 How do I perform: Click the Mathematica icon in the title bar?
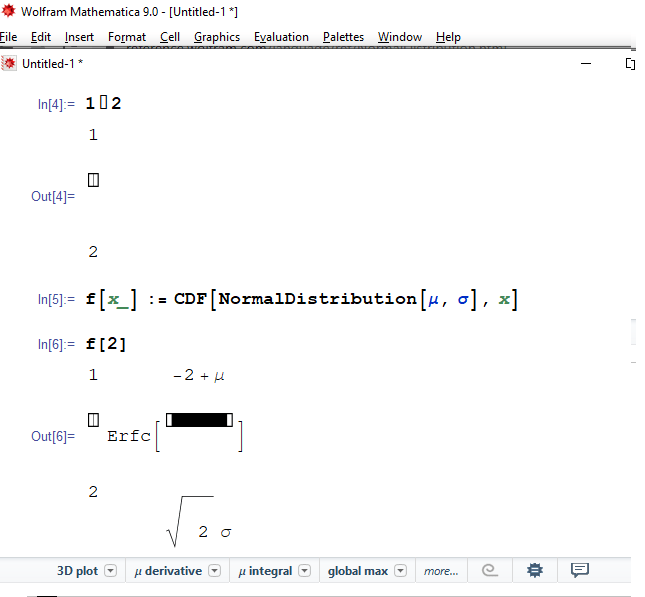pos(8,11)
